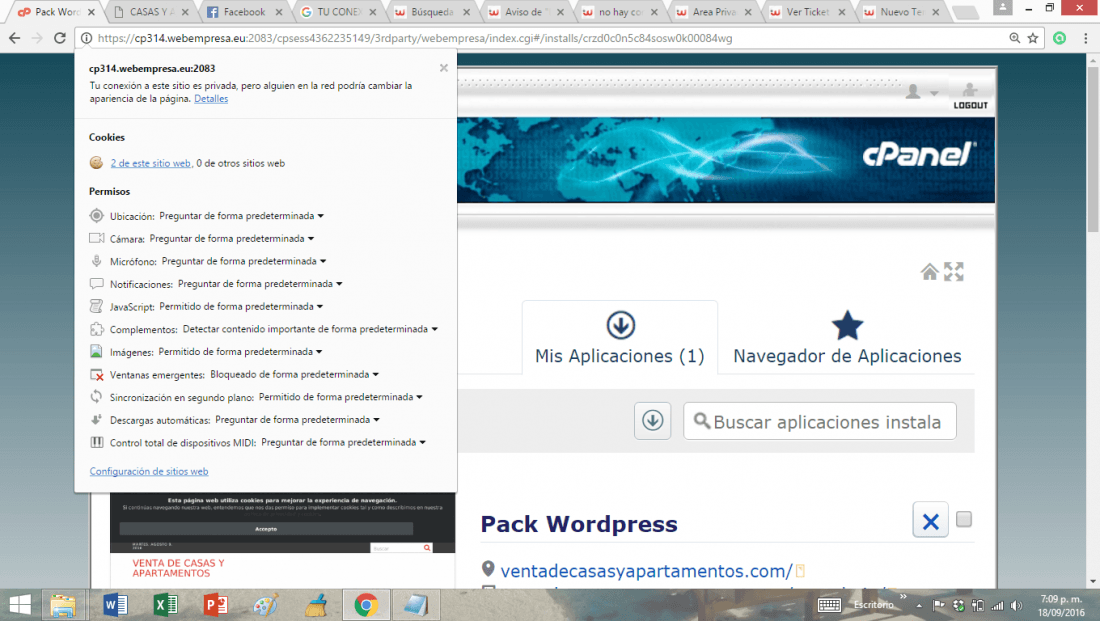Click the Acepto cookies button in thumbnail
Screen dimensions: 1100x621
coord(266,529)
